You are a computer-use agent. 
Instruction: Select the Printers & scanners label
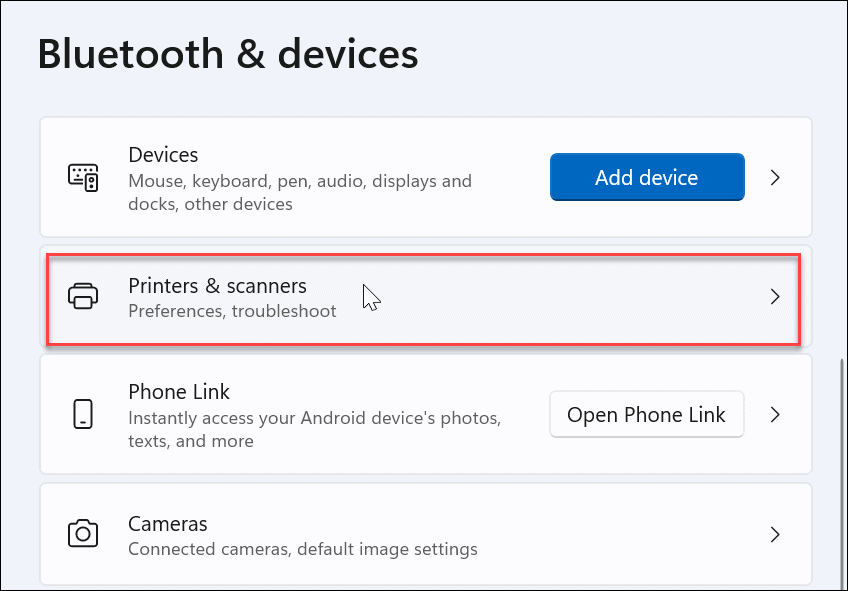[217, 286]
